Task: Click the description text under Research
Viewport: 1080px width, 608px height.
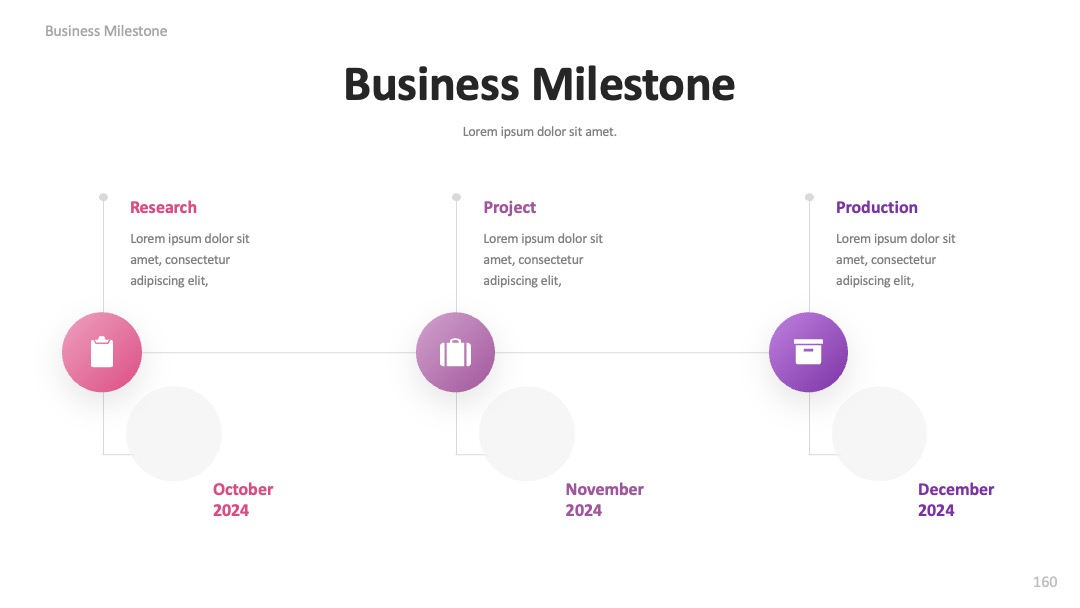Action: (x=189, y=260)
